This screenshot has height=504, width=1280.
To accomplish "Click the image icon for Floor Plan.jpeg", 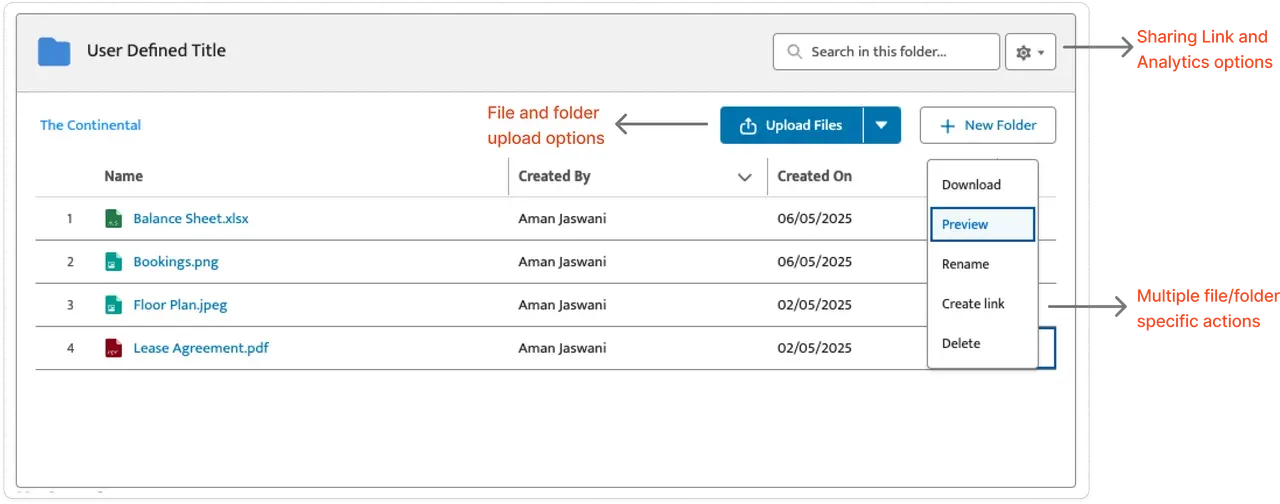I will tap(113, 305).
